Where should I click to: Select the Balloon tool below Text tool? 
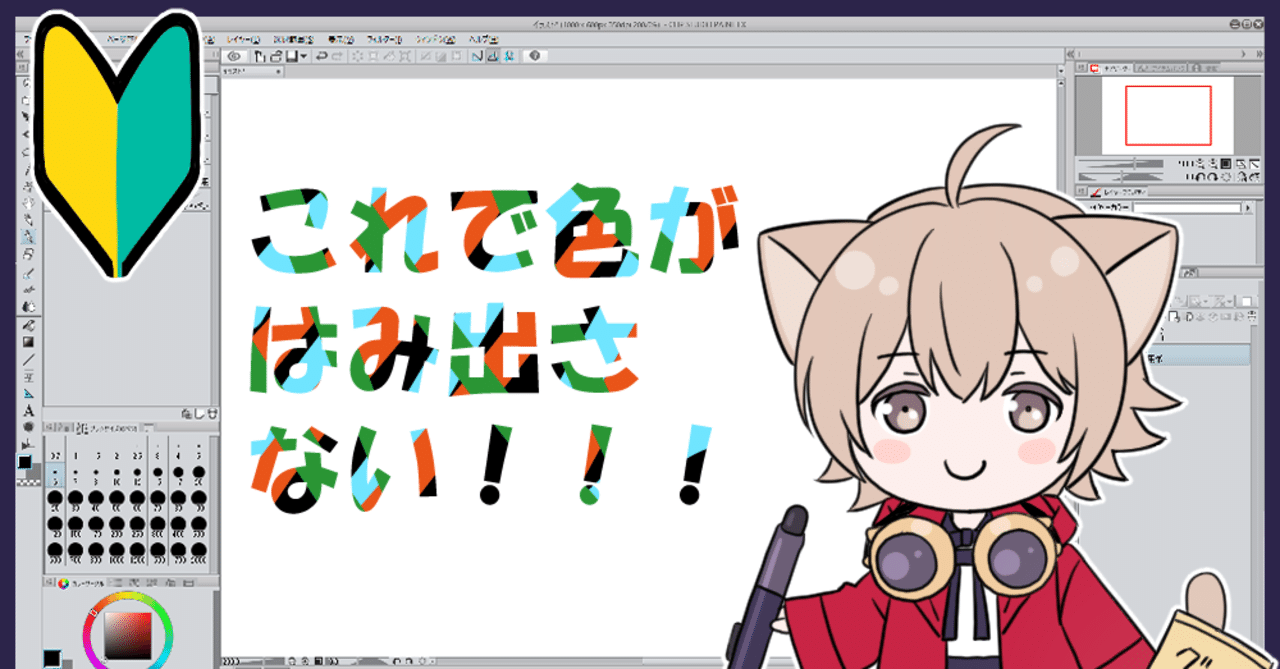point(28,427)
